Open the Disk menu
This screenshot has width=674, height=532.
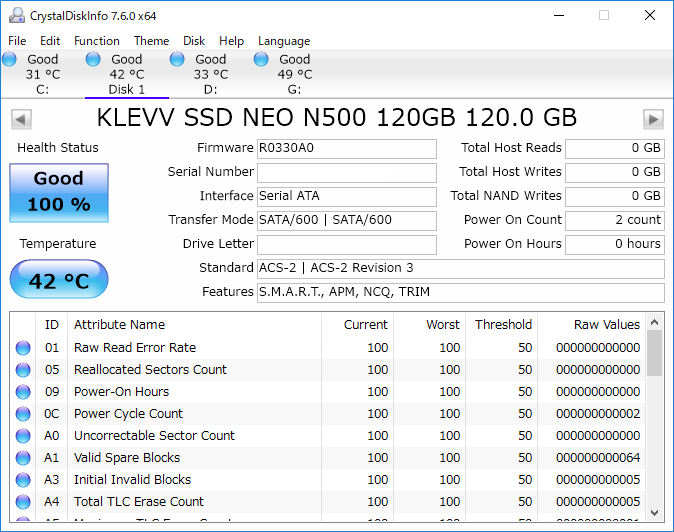194,41
